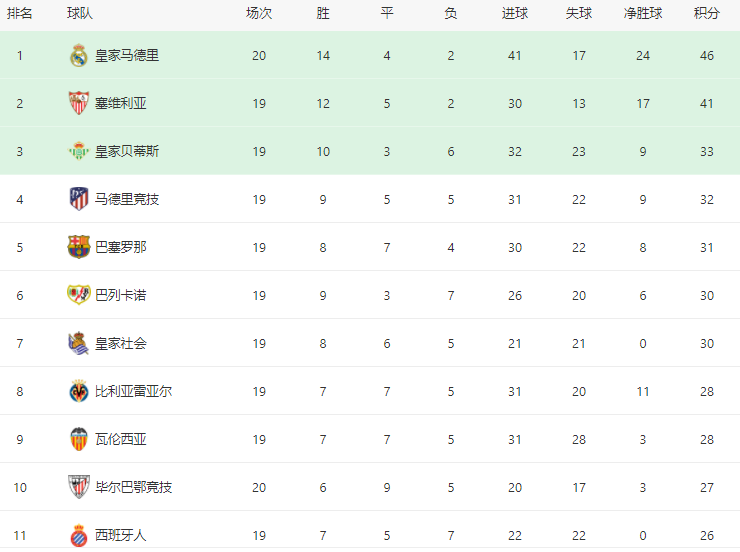Click the 排名 column header
Viewport: 740px width, 552px height.
point(20,13)
